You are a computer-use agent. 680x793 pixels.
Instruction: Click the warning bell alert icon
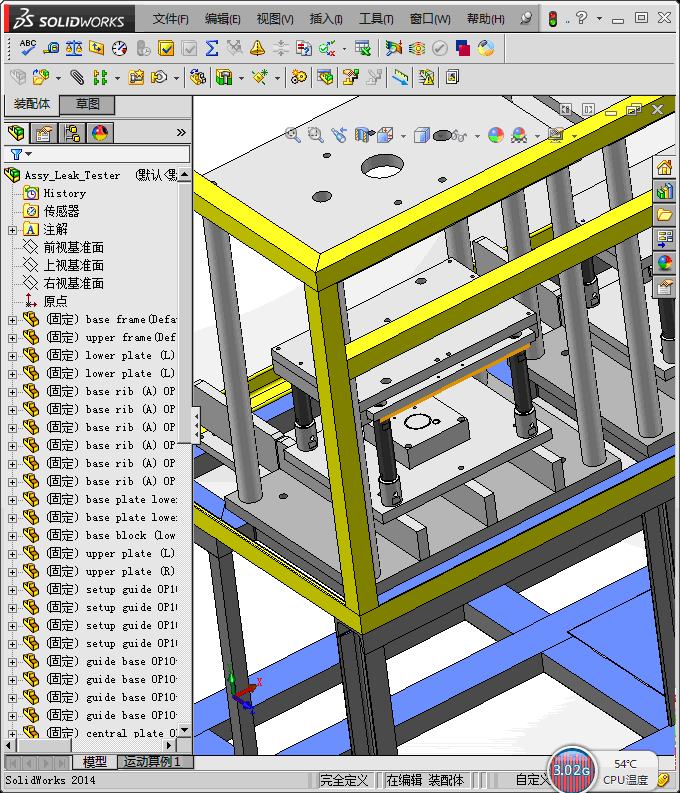(257, 48)
